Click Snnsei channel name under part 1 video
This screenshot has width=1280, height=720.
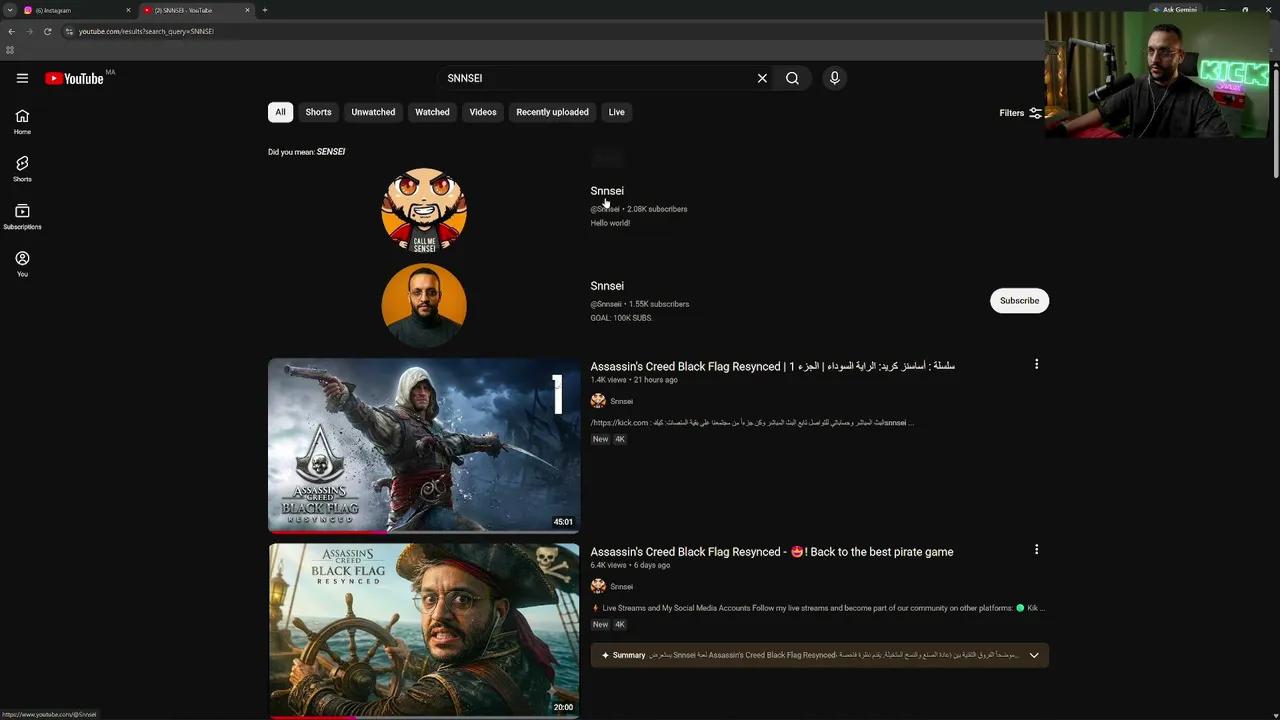[621, 401]
